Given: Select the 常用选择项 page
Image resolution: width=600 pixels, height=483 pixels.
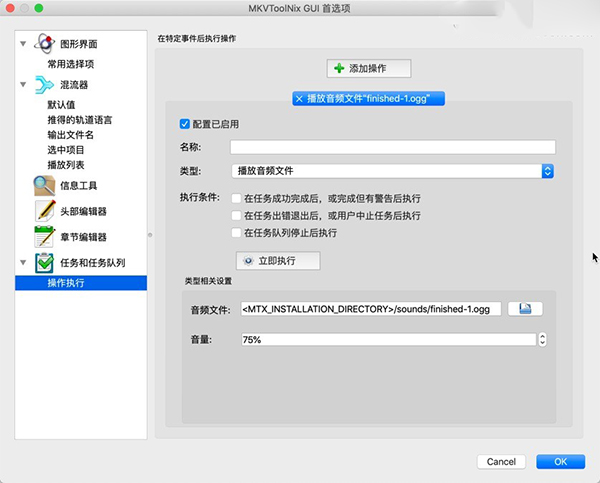Looking at the screenshot, I should coord(71,64).
